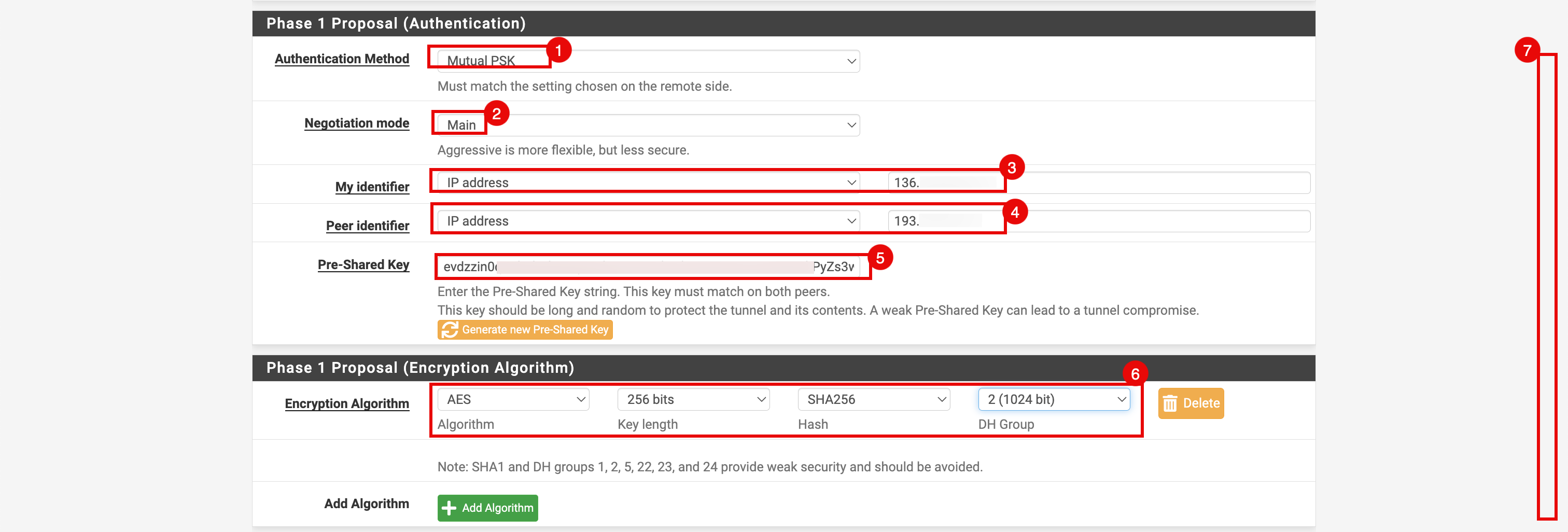
Task: Open the Authentication Method dropdown
Action: 648,61
